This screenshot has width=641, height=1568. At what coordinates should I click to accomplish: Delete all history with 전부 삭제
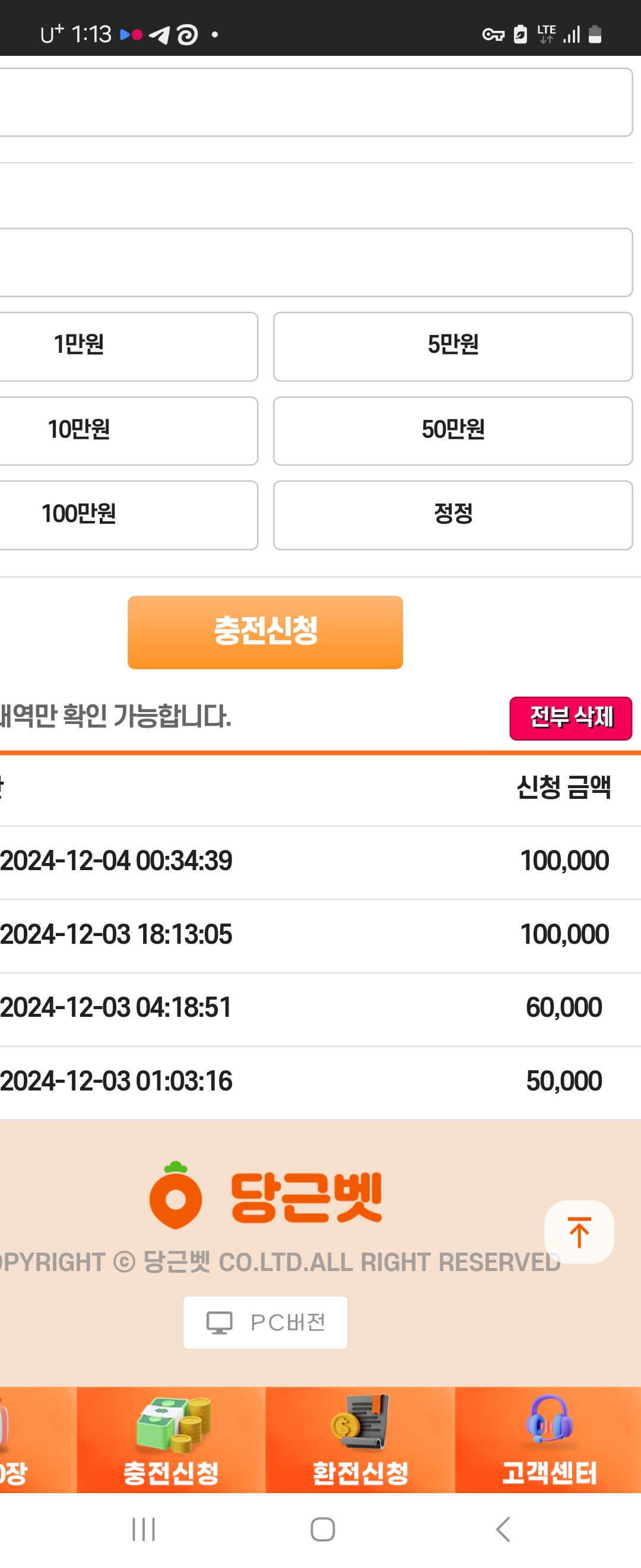[x=570, y=718]
